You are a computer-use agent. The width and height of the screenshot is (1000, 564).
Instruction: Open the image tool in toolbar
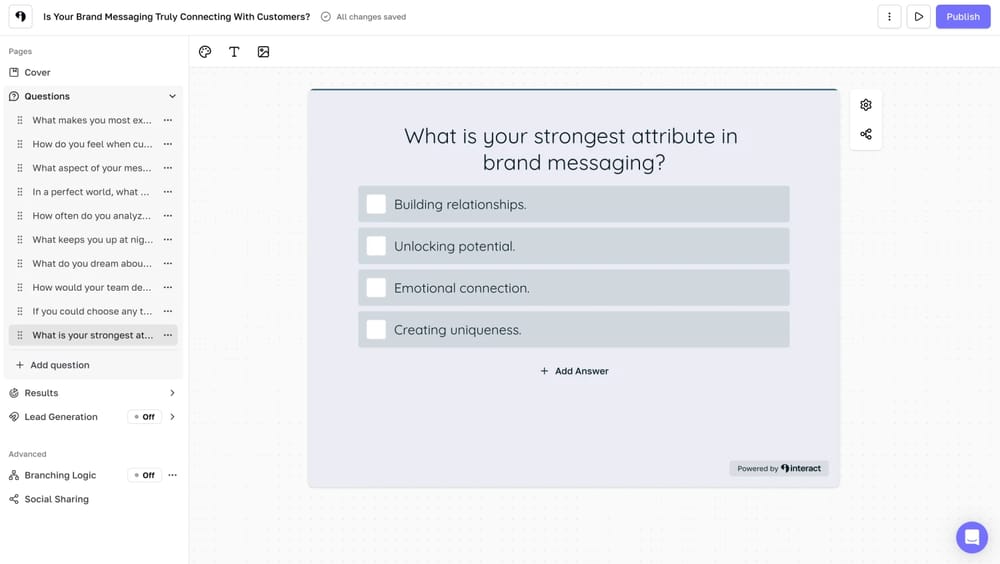[x=263, y=52]
